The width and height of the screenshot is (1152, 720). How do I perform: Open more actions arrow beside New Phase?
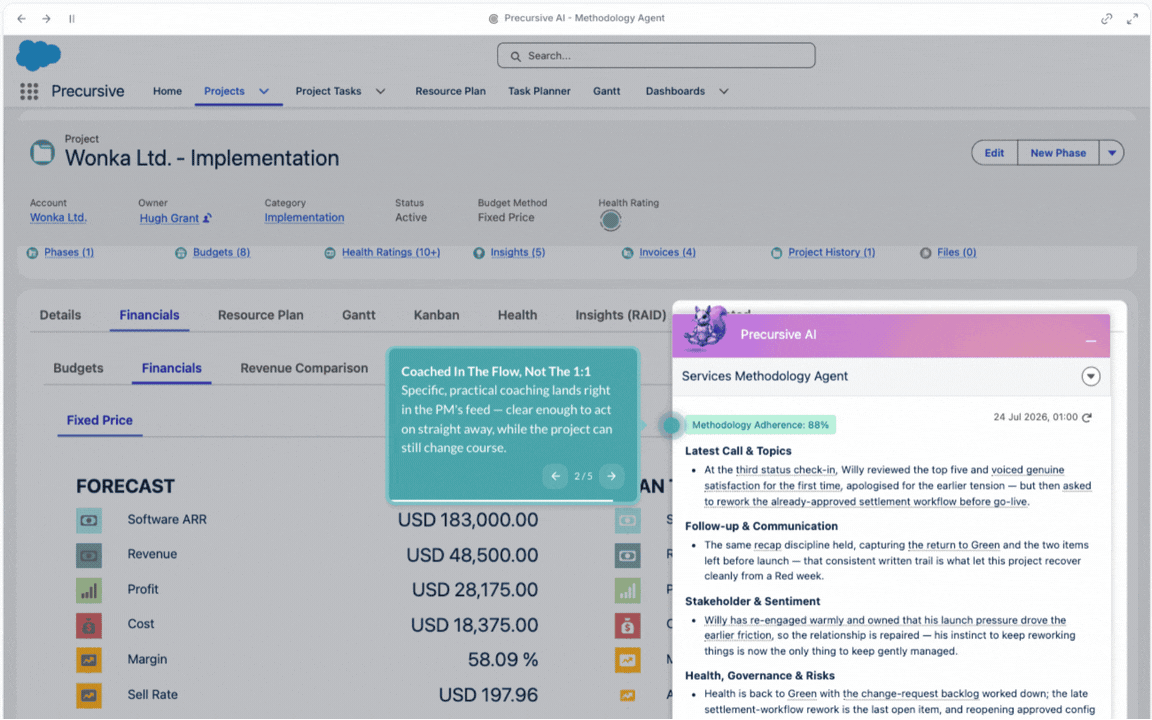click(1112, 153)
